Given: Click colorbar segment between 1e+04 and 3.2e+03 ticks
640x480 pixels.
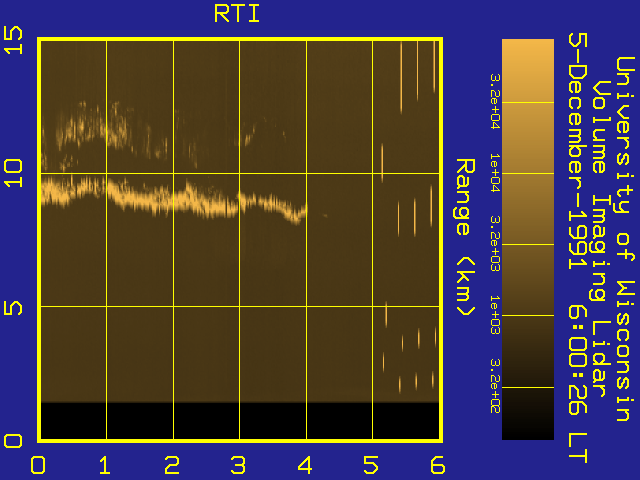Looking at the screenshot, I should click(x=528, y=209).
